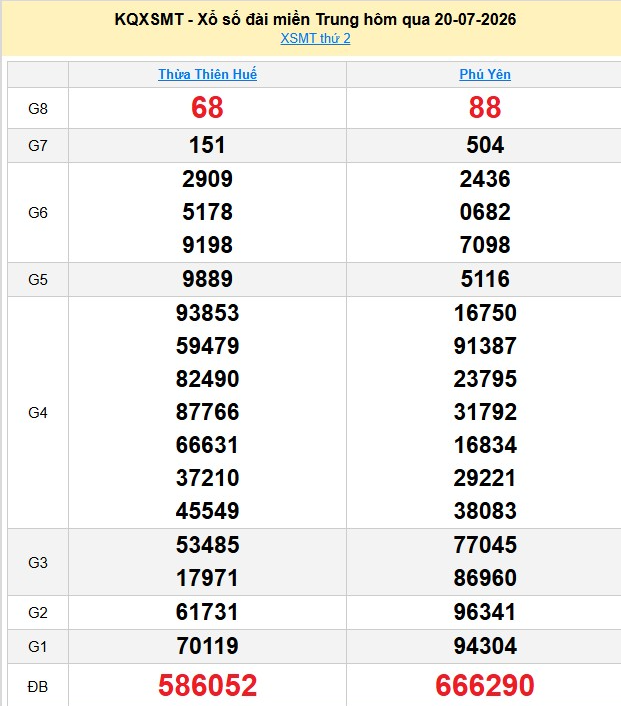Click the G4 row label
Viewport: 621px width, 706px height.
tap(38, 412)
